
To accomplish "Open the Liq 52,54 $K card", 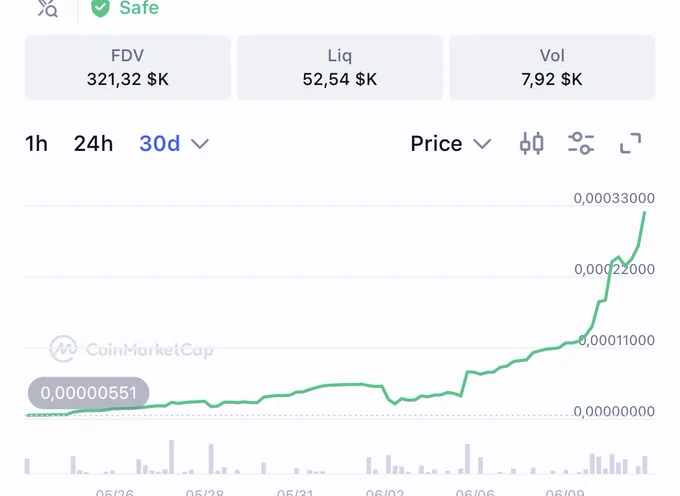I will 340,67.
